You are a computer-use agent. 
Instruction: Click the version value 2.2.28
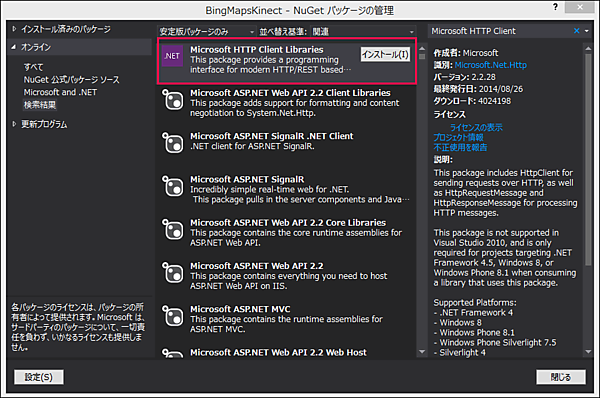[x=483, y=77]
